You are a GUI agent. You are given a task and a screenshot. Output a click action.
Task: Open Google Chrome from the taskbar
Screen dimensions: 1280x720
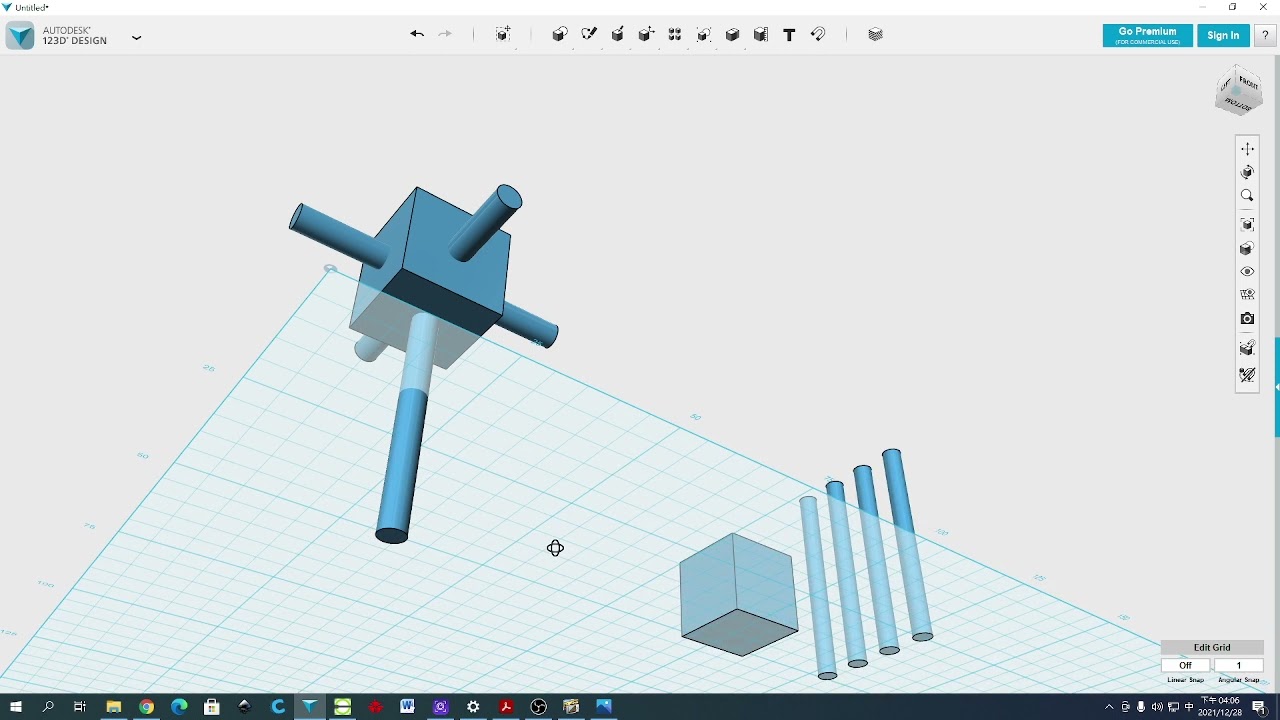pyautogui.click(x=146, y=707)
